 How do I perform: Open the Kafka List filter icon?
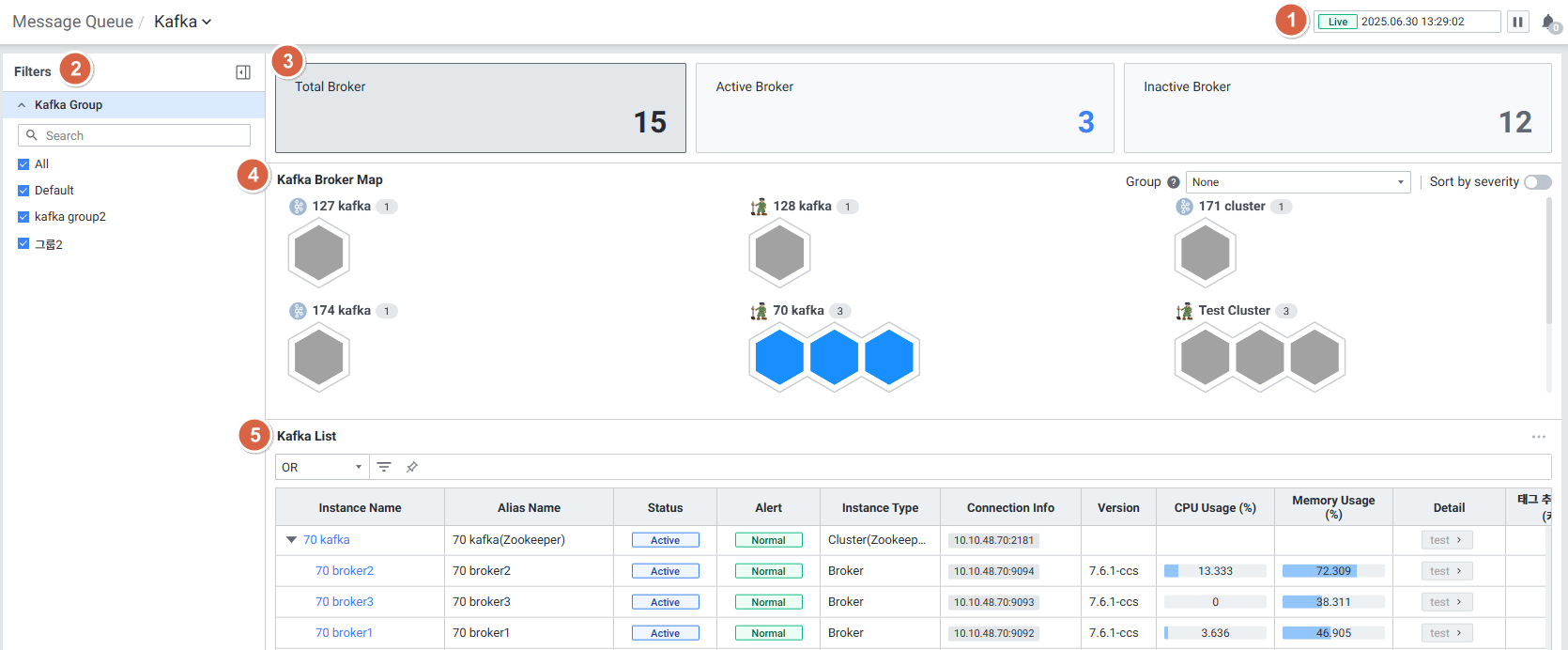pyautogui.click(x=384, y=467)
